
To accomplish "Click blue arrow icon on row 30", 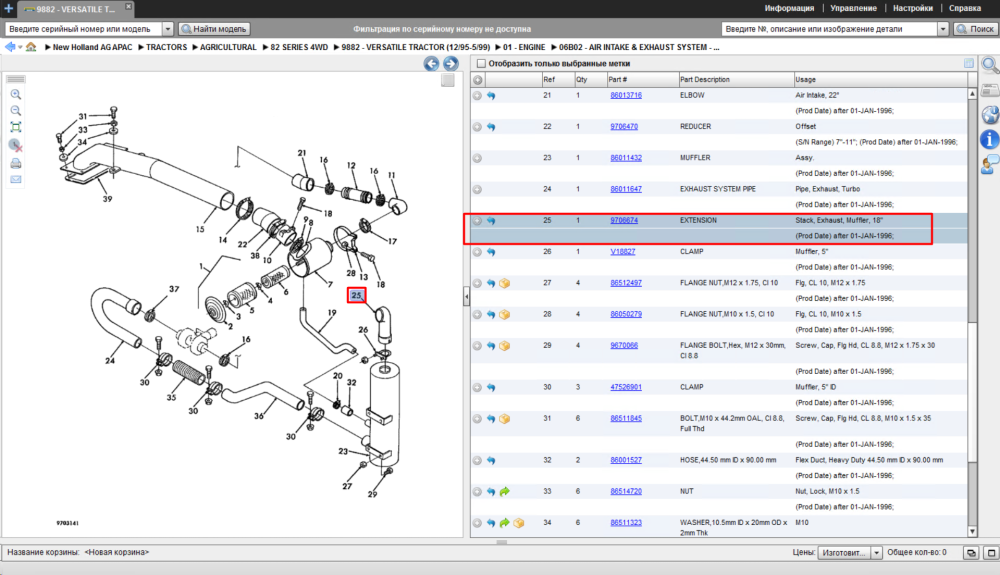I will coord(491,388).
